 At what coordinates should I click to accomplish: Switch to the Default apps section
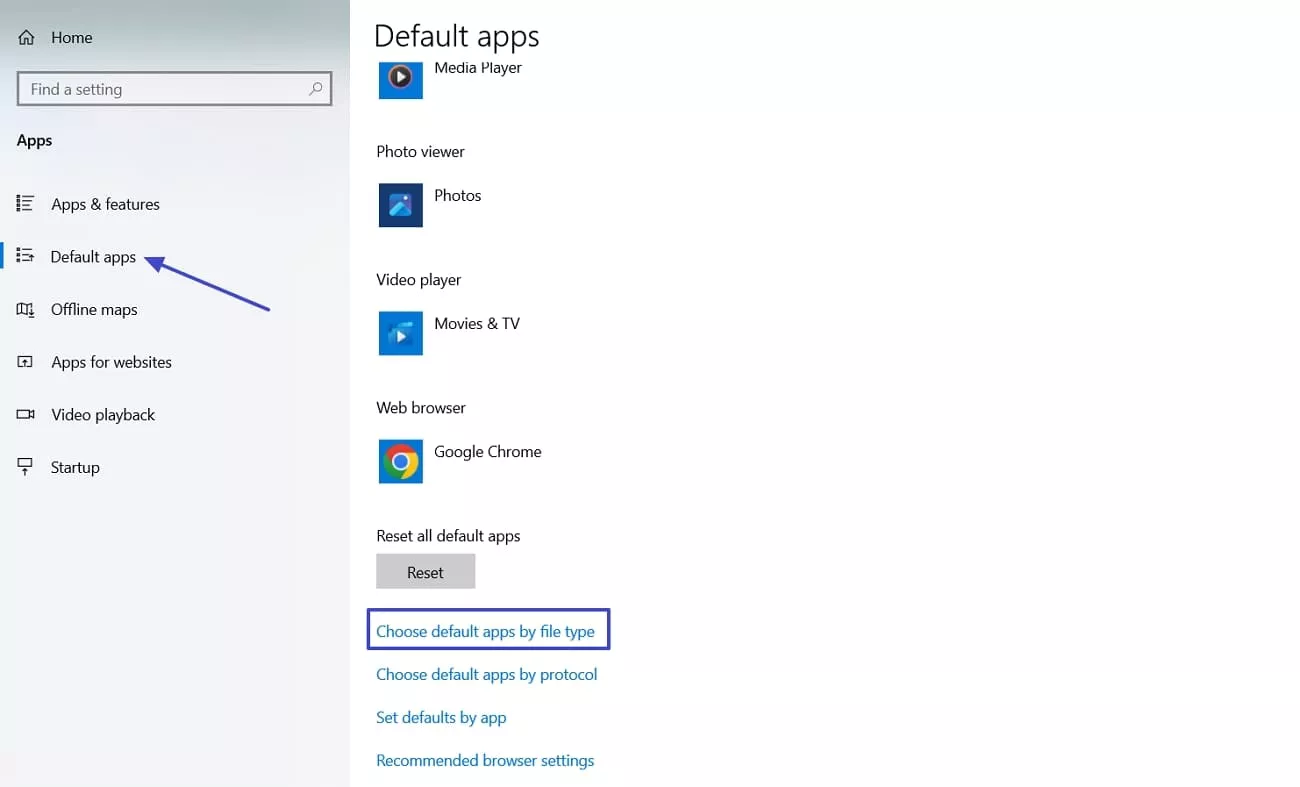(x=94, y=256)
